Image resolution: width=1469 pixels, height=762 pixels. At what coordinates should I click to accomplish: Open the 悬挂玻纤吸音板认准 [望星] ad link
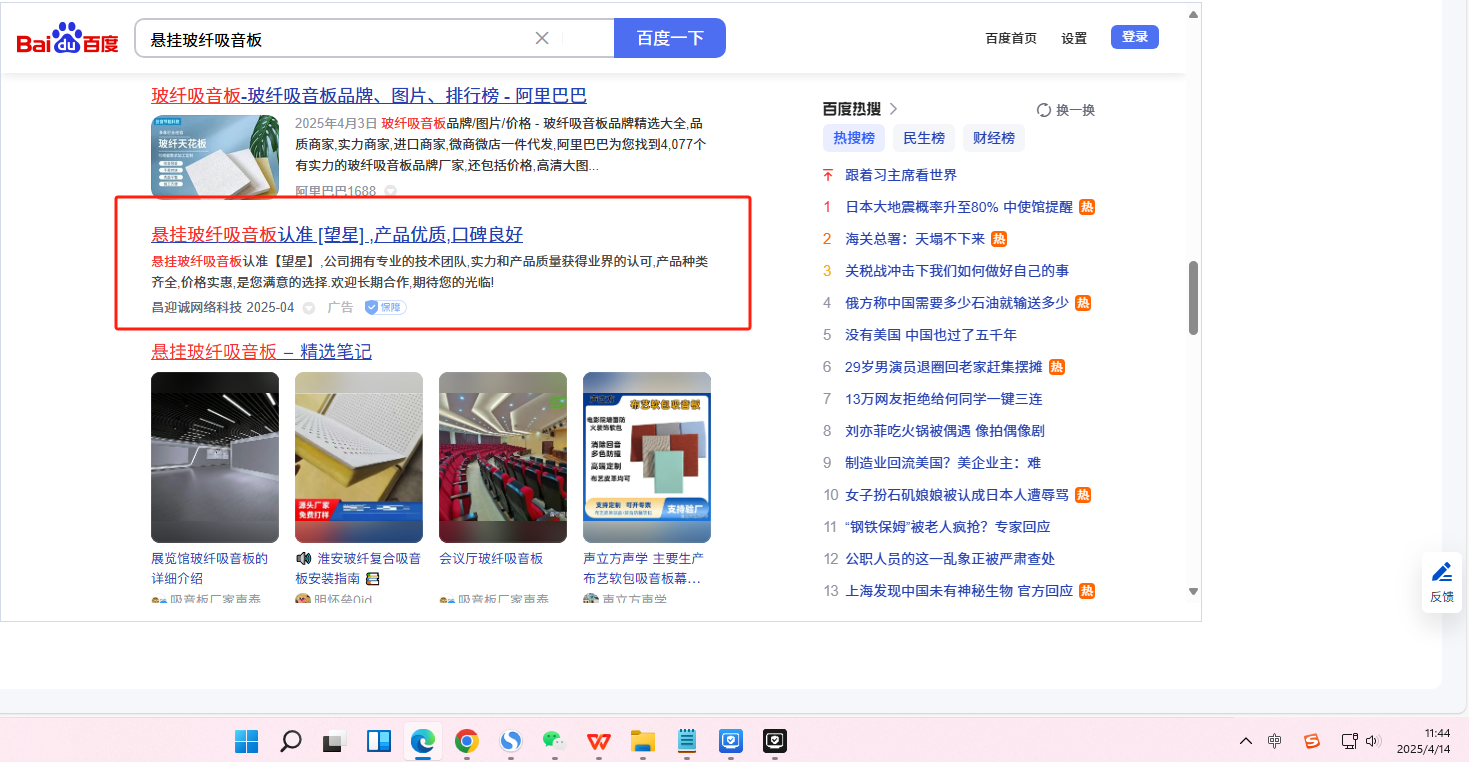pos(336,235)
